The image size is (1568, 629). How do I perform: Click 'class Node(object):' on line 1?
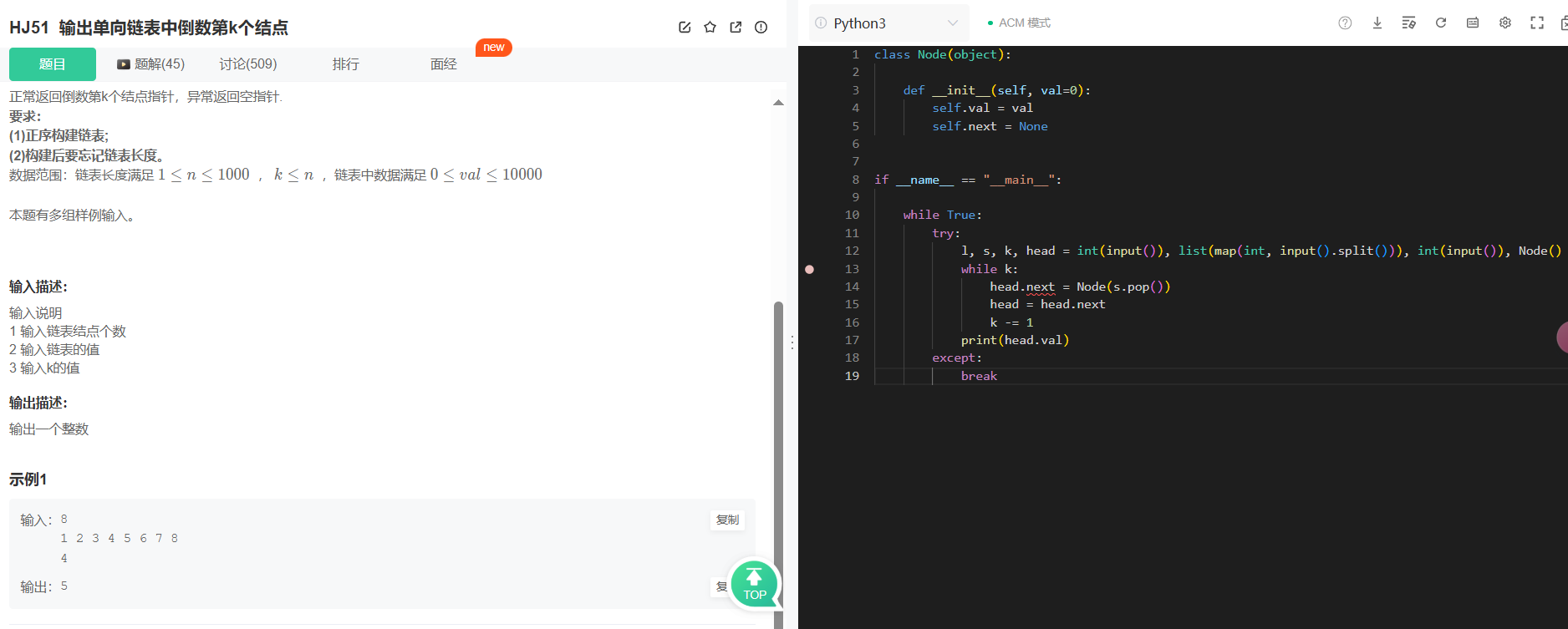point(943,54)
